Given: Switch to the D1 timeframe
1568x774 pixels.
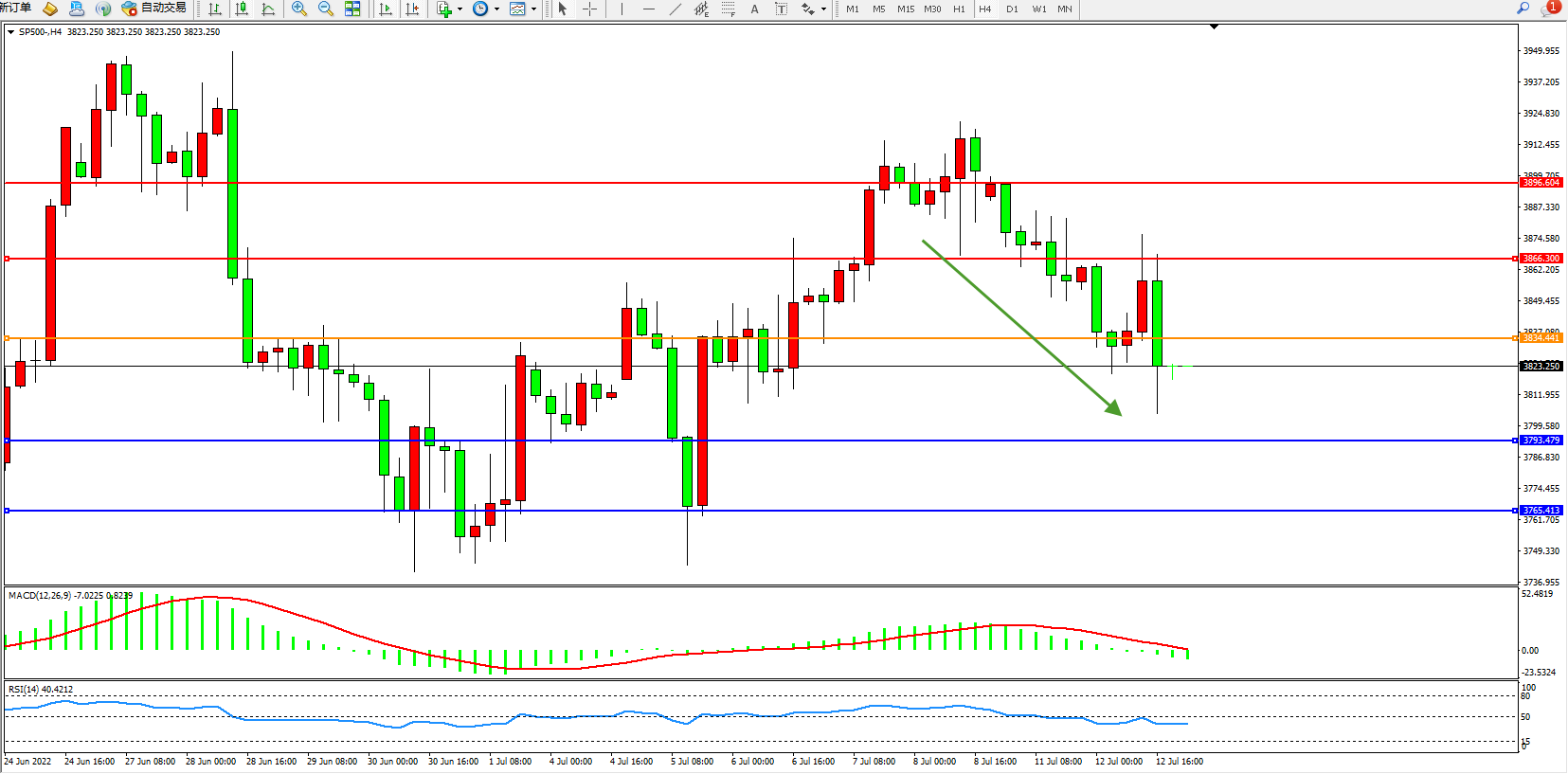Looking at the screenshot, I should pos(1012,9).
